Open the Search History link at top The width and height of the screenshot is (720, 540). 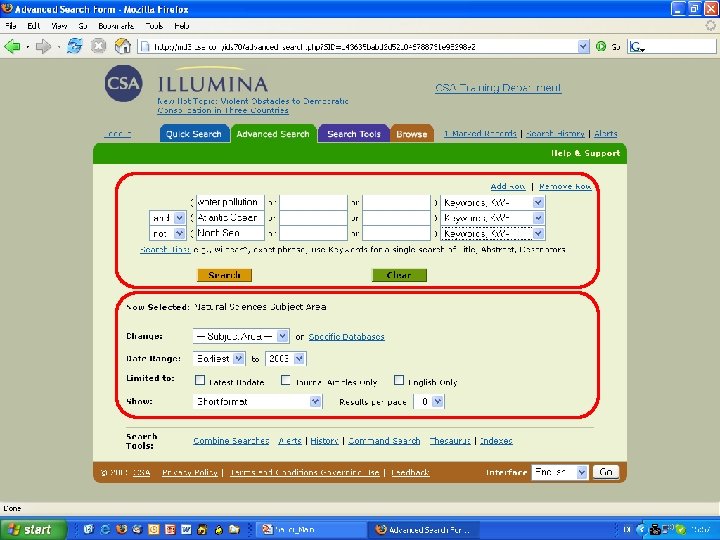point(555,134)
